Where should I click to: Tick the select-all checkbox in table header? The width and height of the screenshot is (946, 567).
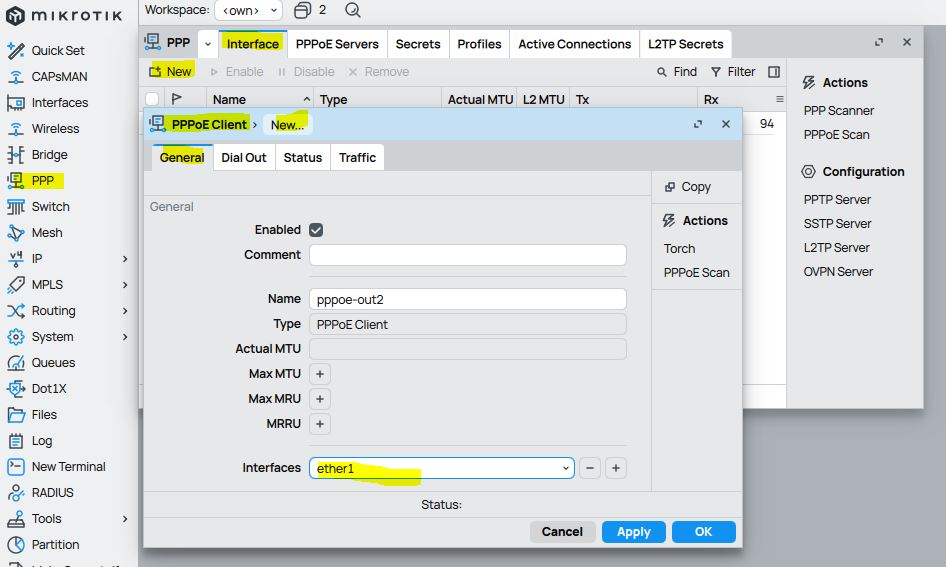pos(152,99)
